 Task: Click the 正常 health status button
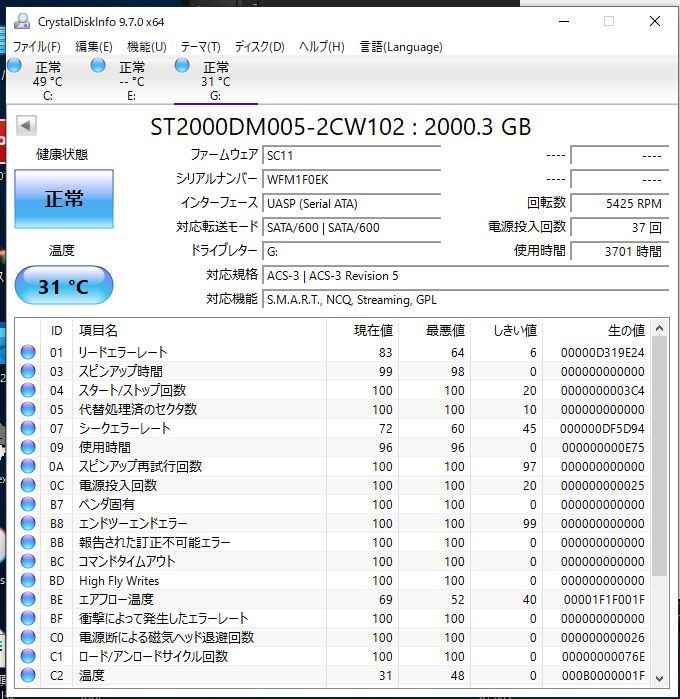click(64, 199)
